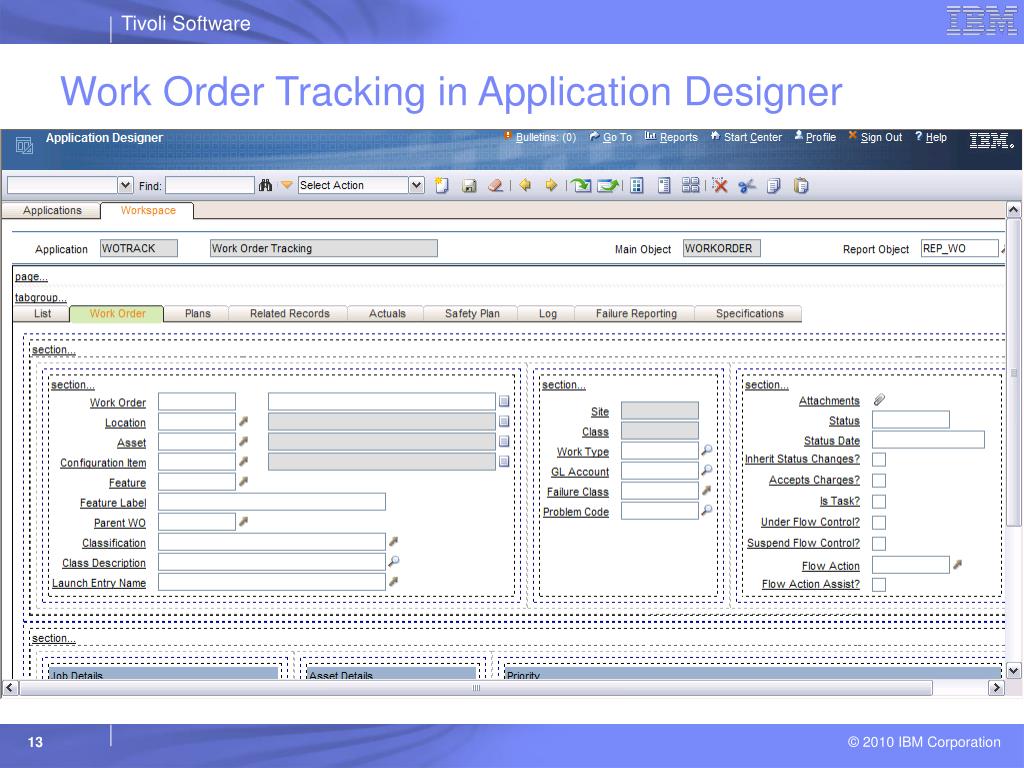This screenshot has height=768, width=1024.
Task: Click the Paste clipboard icon
Action: pyautogui.click(x=801, y=186)
